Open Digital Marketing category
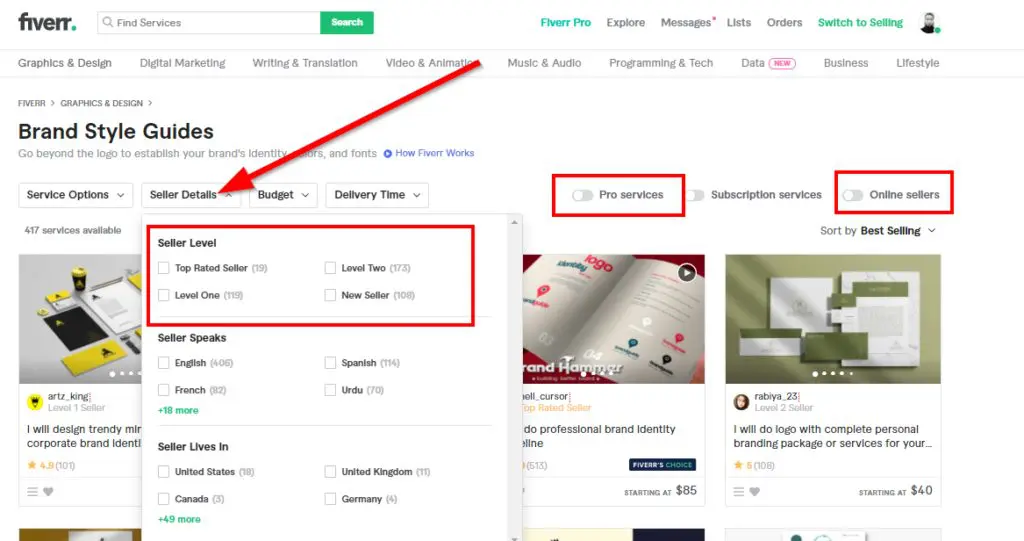Viewport: 1024px width, 541px height. tap(182, 63)
